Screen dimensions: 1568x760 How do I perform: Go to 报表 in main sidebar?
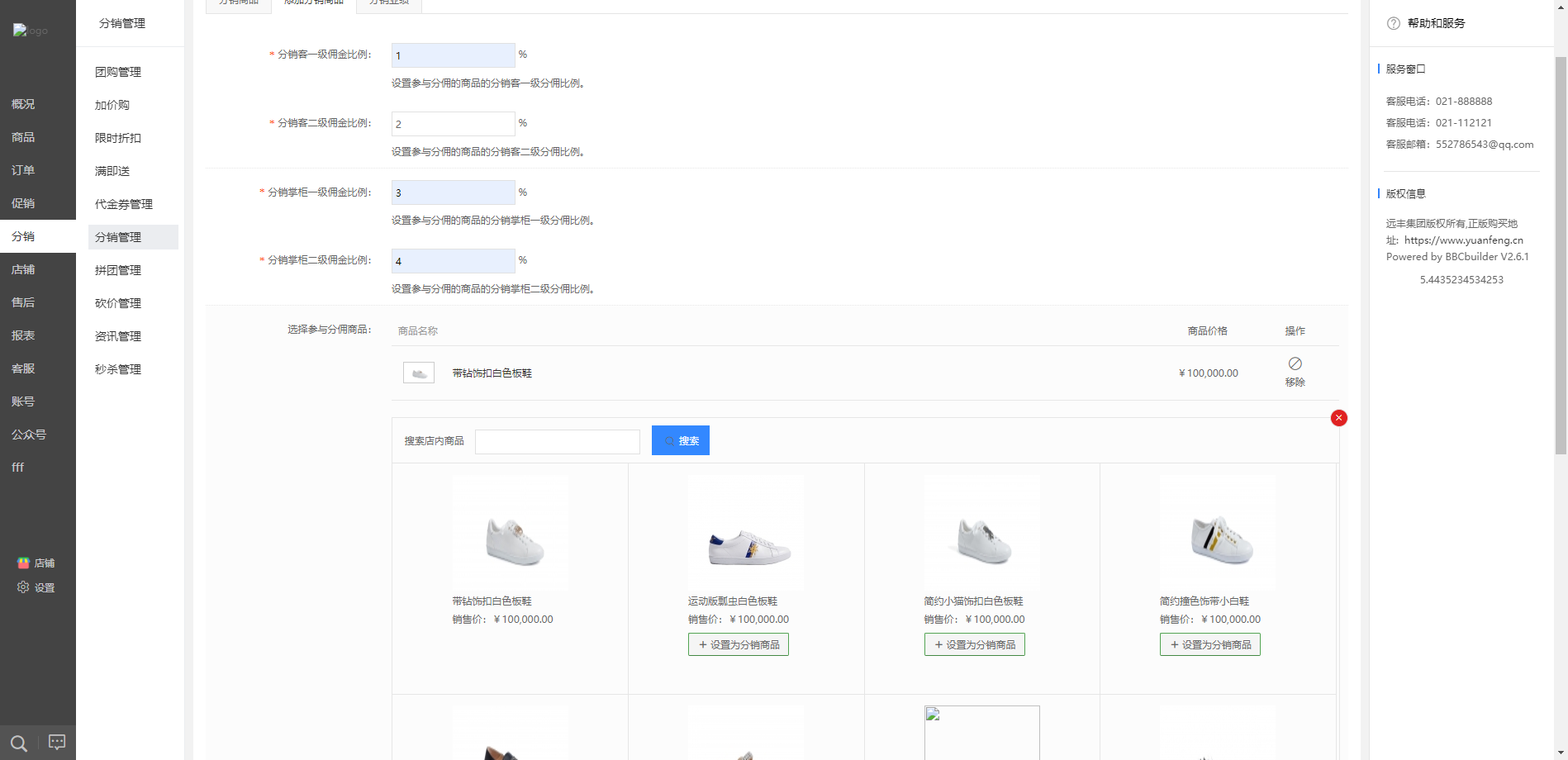tap(23, 335)
